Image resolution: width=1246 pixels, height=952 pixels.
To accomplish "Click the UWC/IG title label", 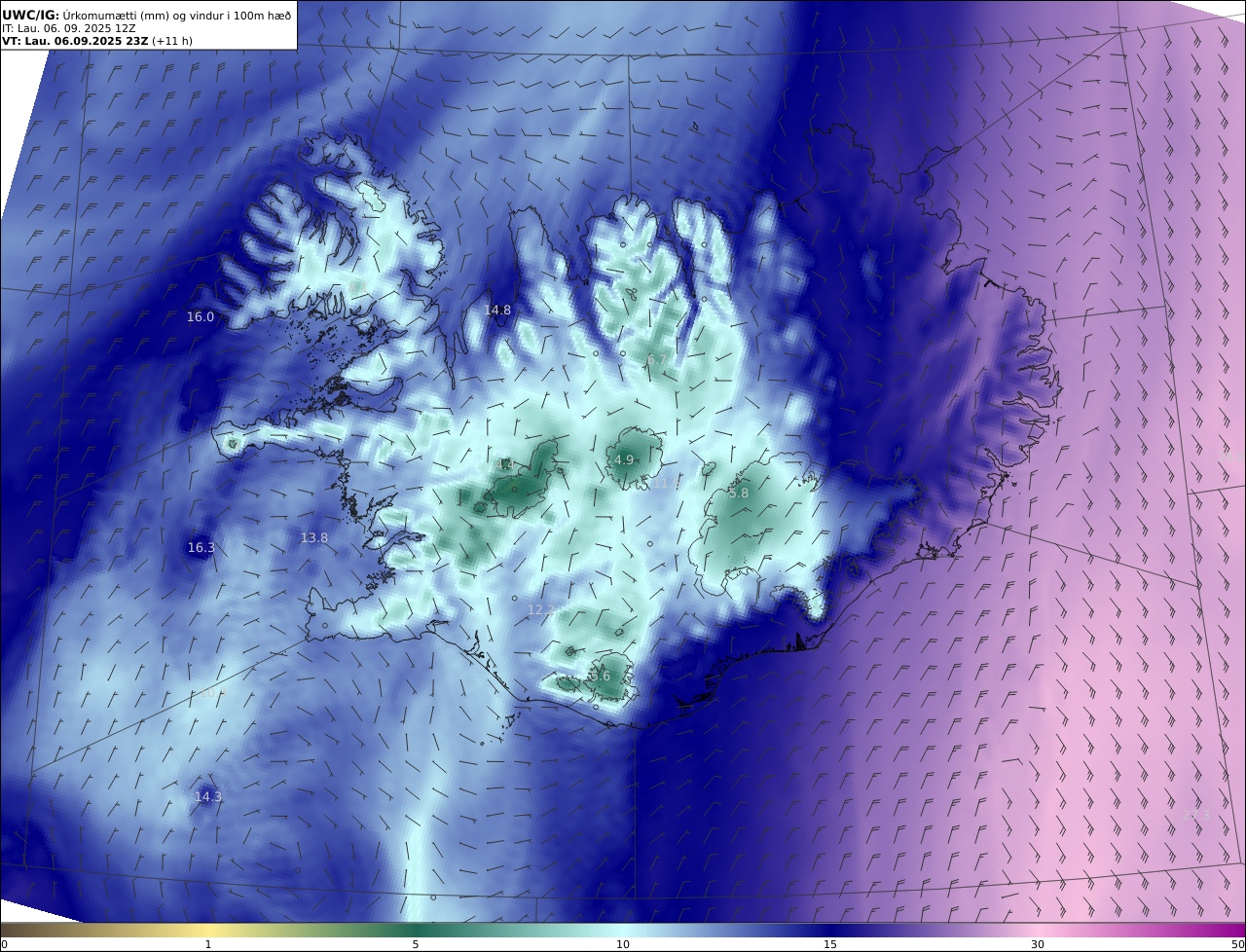I will [30, 15].
